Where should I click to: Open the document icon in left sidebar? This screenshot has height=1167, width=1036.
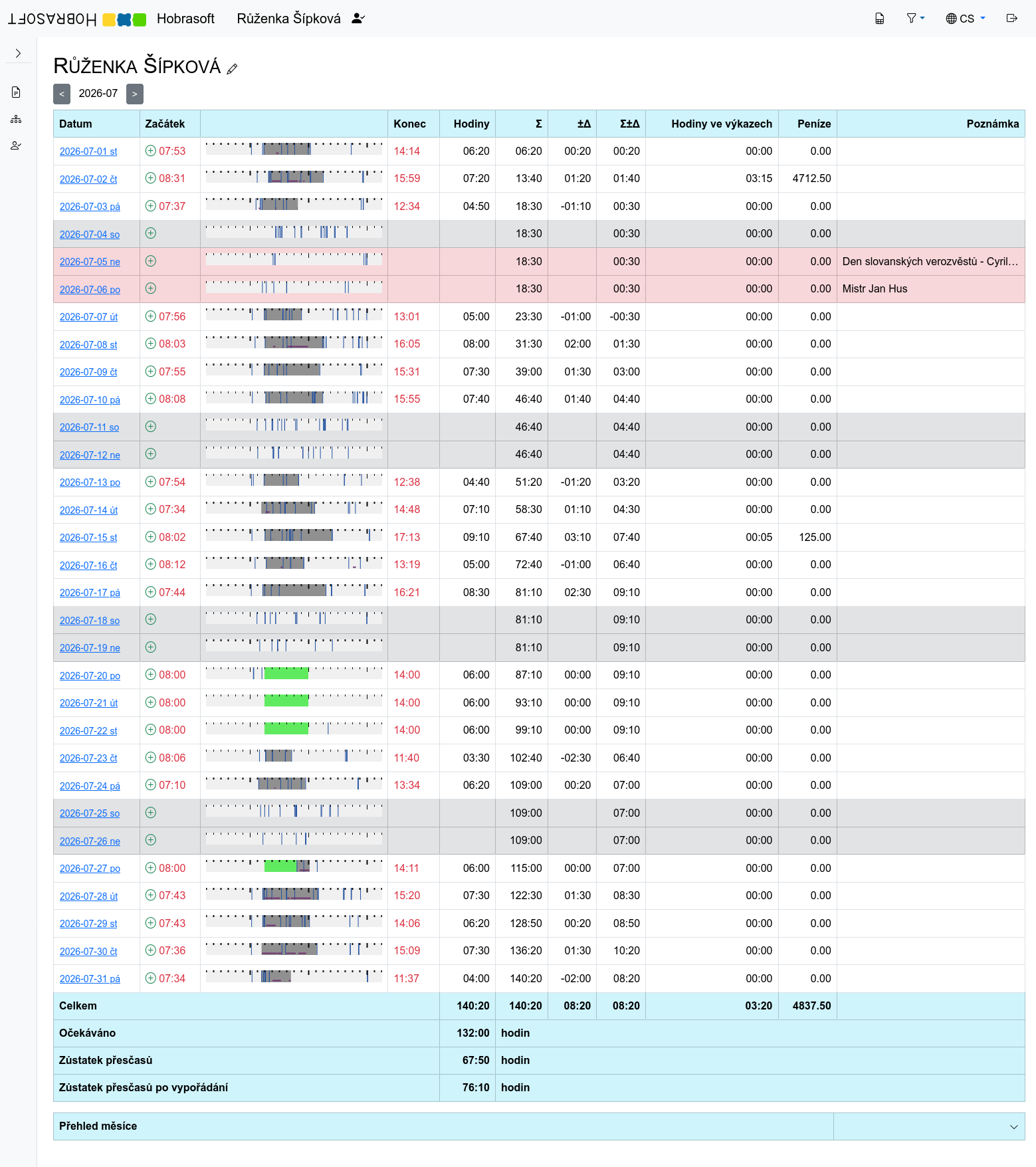pyautogui.click(x=16, y=92)
